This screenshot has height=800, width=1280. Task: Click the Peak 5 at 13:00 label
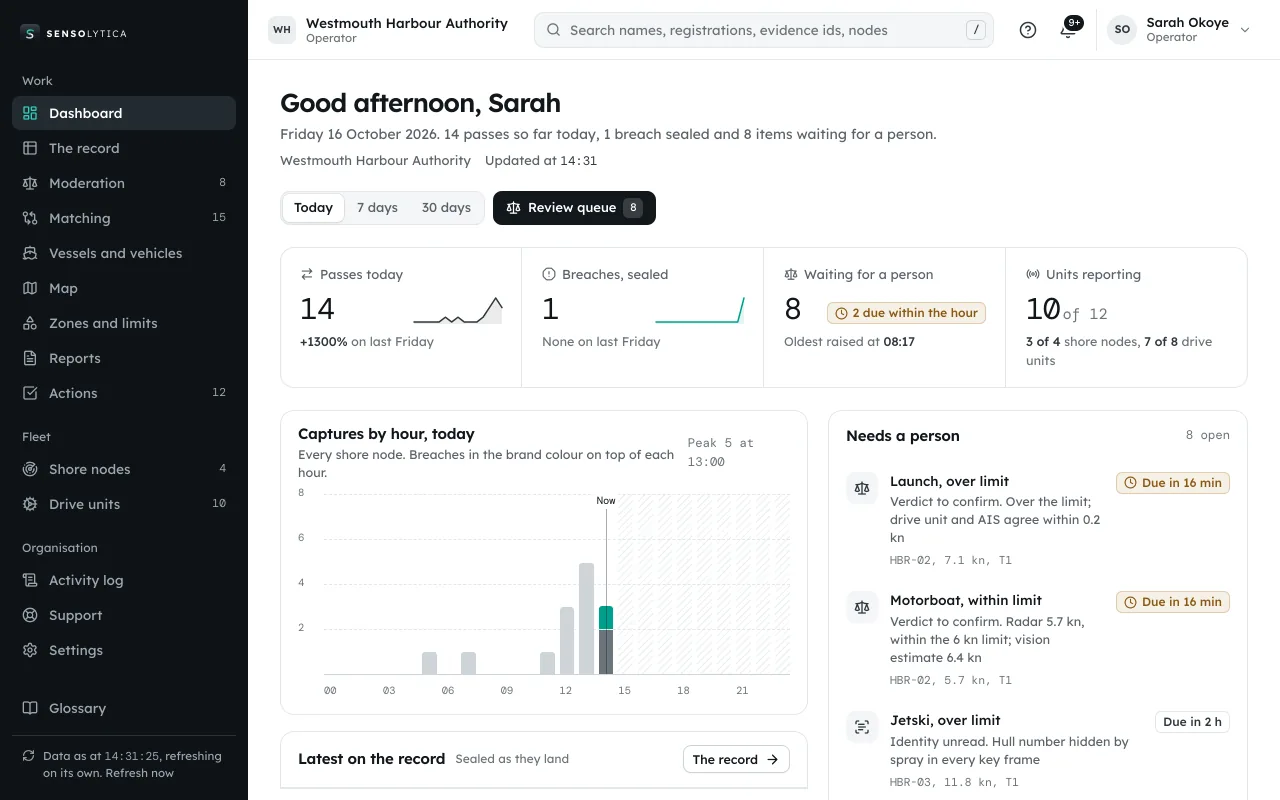click(x=722, y=452)
